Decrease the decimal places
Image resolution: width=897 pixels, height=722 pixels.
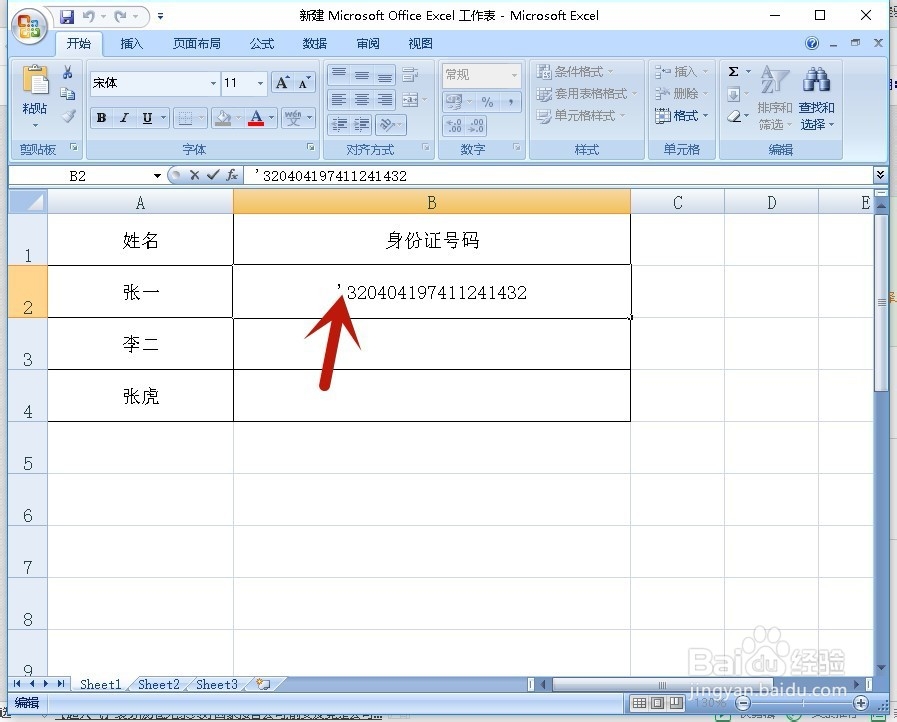pyautogui.click(x=477, y=125)
